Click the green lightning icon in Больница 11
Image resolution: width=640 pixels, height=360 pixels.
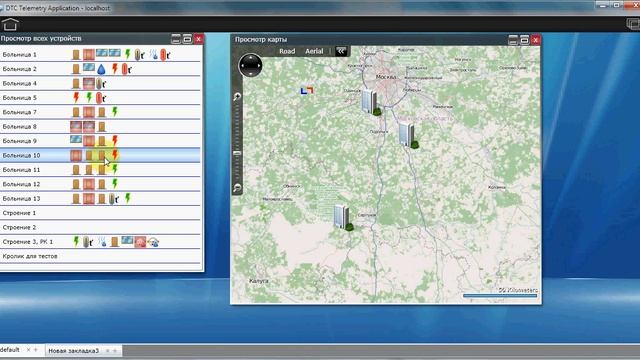[x=115, y=169]
